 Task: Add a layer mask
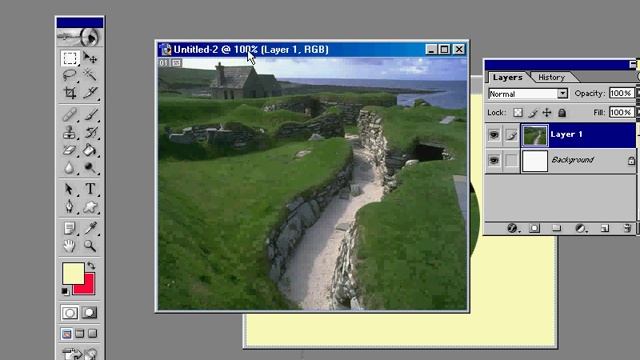point(534,228)
